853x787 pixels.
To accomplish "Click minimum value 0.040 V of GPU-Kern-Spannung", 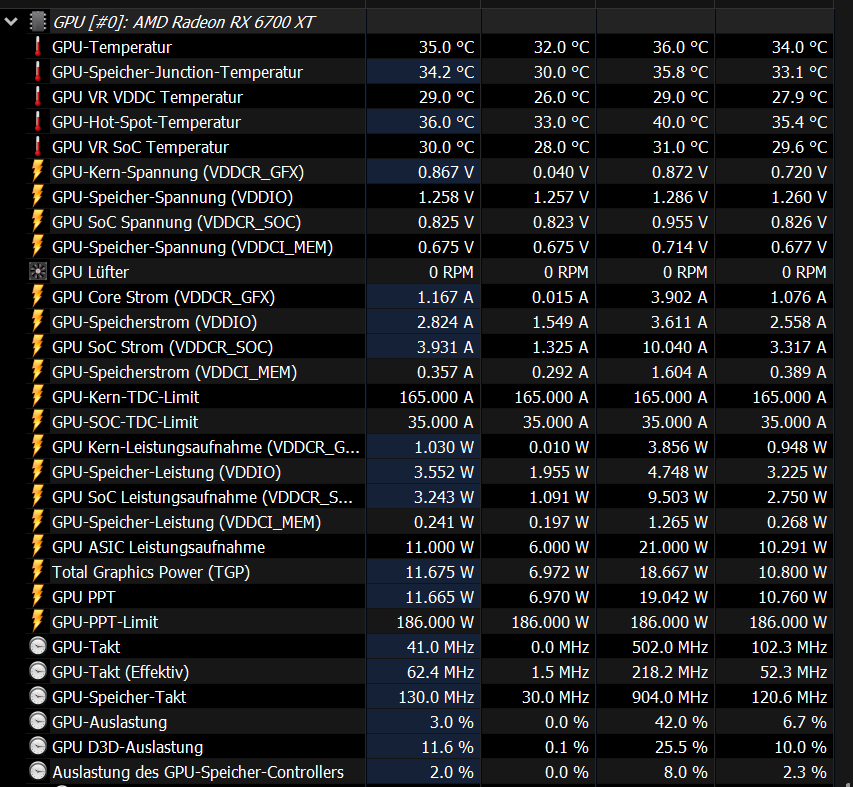I will pyautogui.click(x=560, y=172).
